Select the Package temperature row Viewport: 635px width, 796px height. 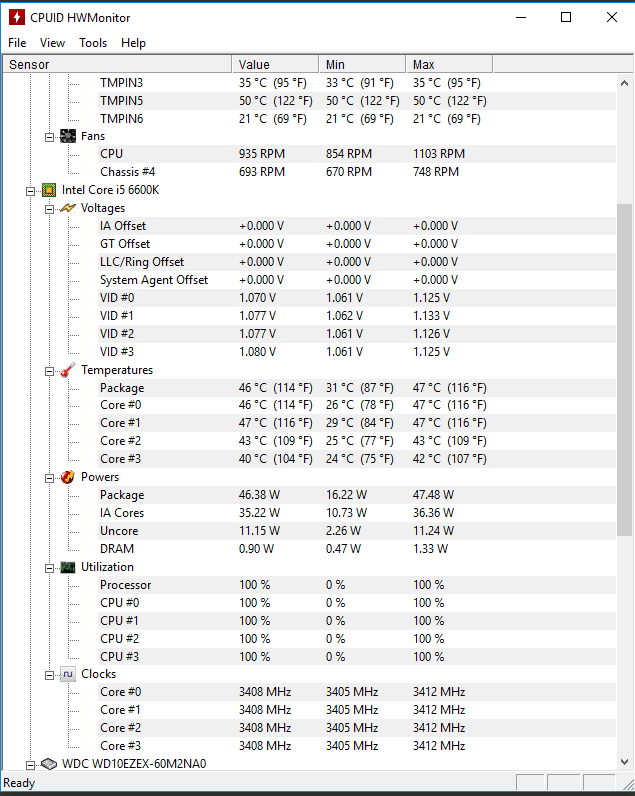coord(122,388)
